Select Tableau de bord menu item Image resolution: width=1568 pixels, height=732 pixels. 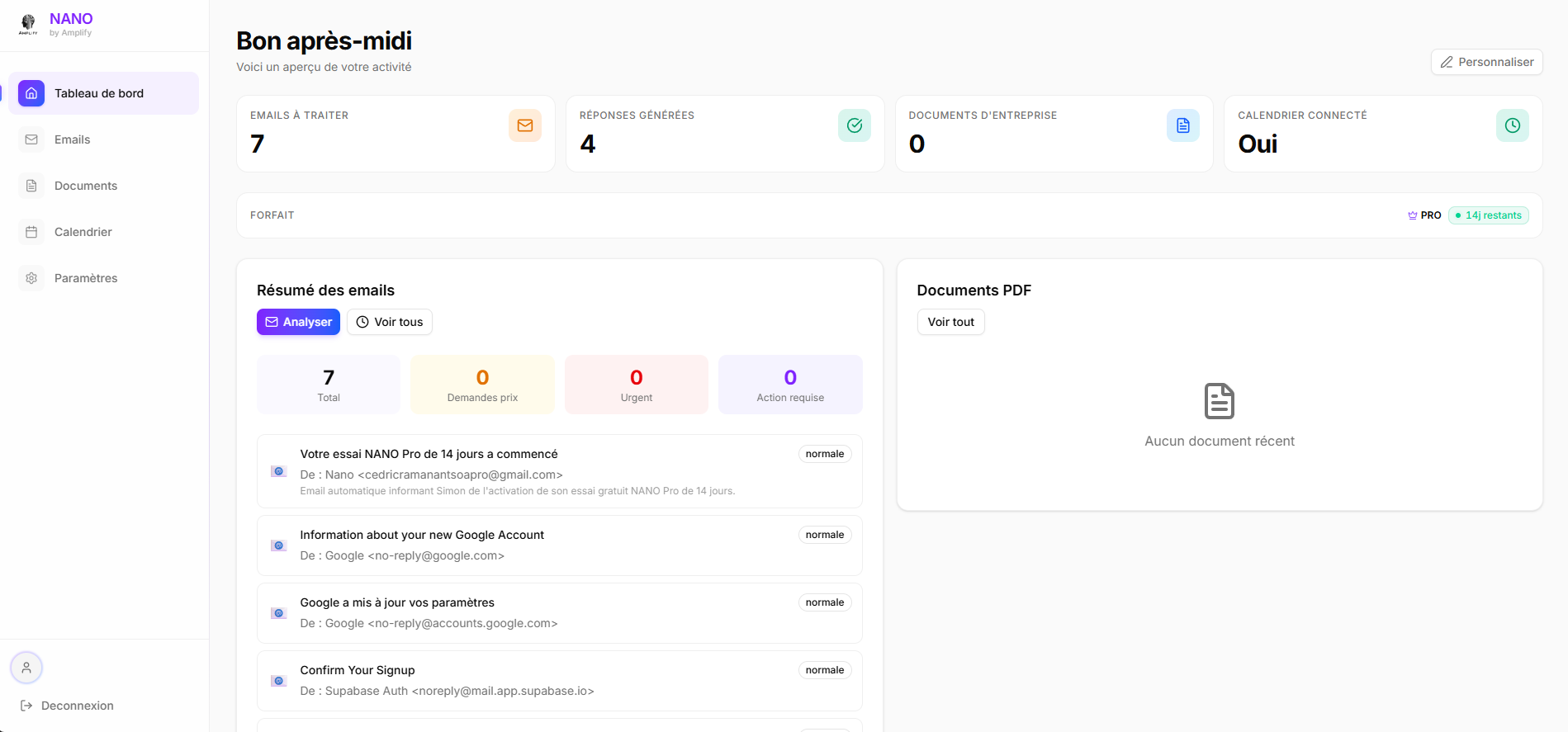pos(99,93)
